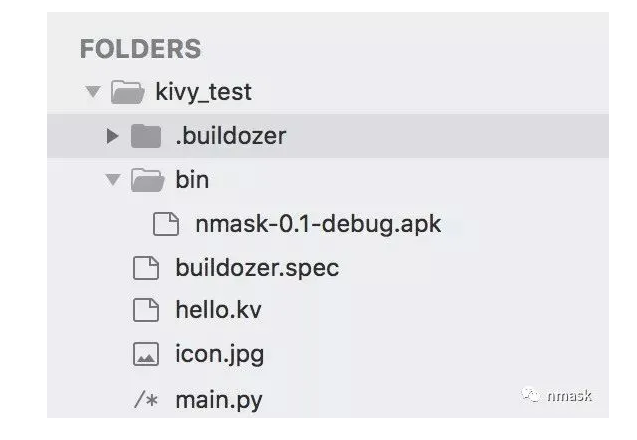Open the icon.jpg image file
Image resolution: width=637 pixels, height=440 pixels.
click(219, 355)
